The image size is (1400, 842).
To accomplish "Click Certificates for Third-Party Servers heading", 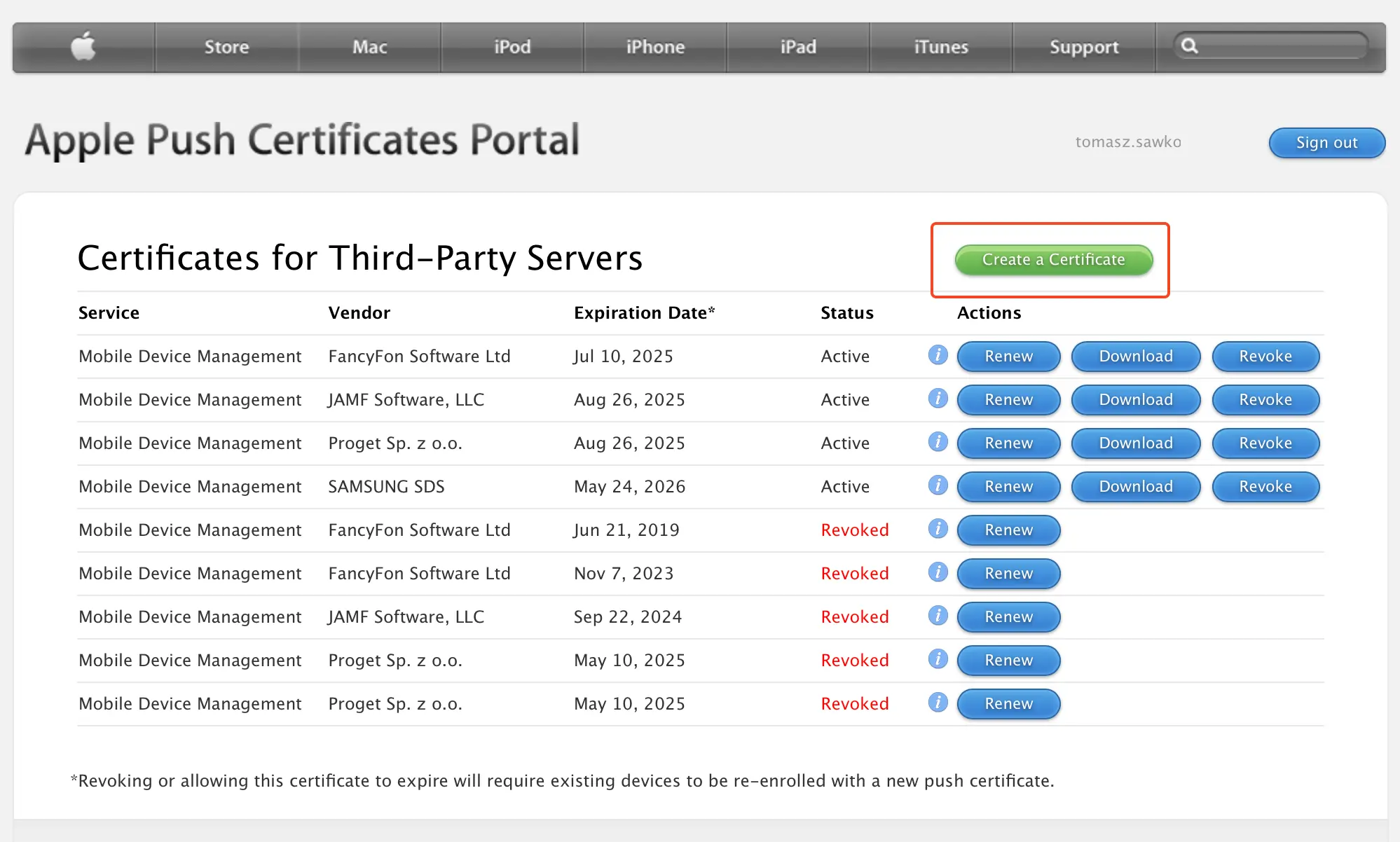I will [359, 258].
